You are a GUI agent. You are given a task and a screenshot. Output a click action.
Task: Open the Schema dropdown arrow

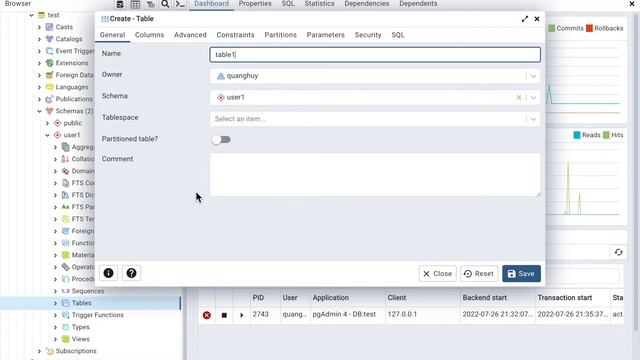(x=533, y=98)
